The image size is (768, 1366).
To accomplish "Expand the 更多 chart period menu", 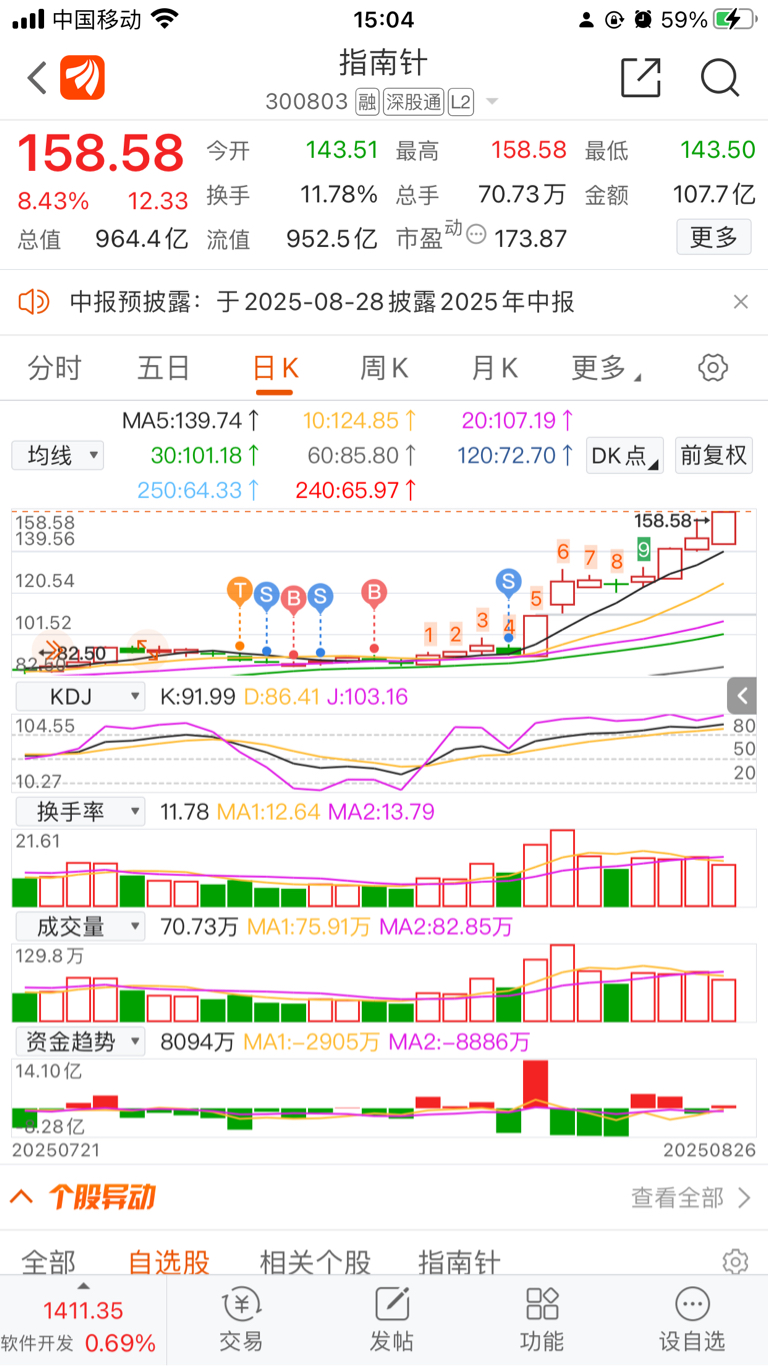I will coord(604,368).
